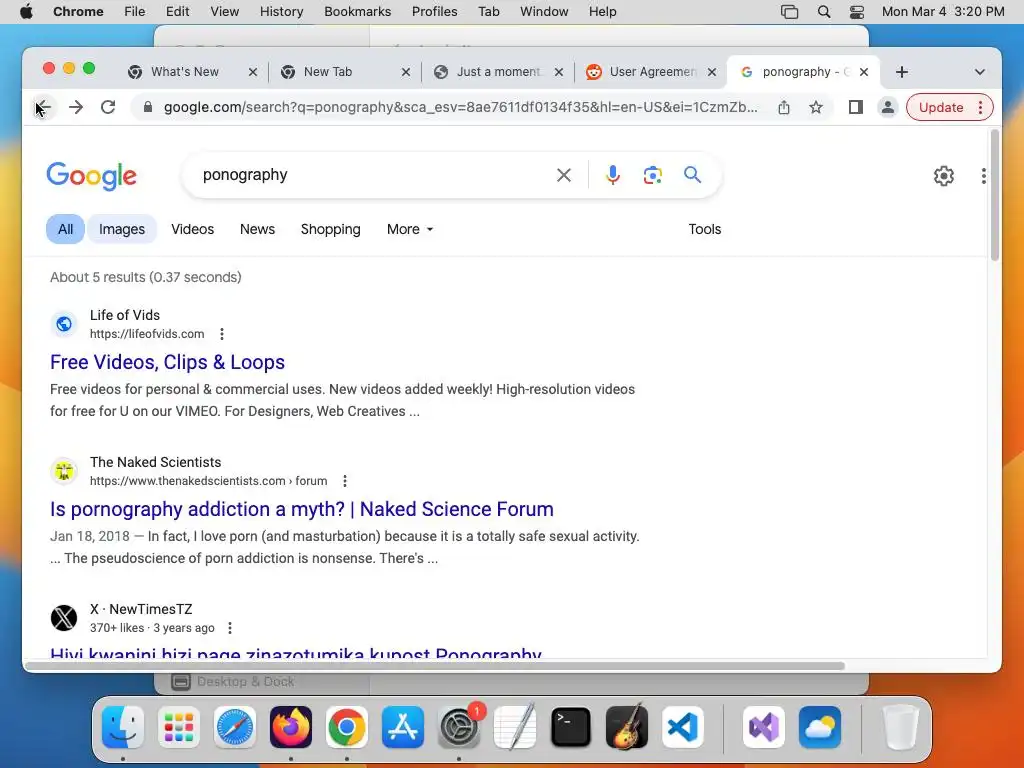Open Visual Studio Code from Dock

click(x=682, y=726)
